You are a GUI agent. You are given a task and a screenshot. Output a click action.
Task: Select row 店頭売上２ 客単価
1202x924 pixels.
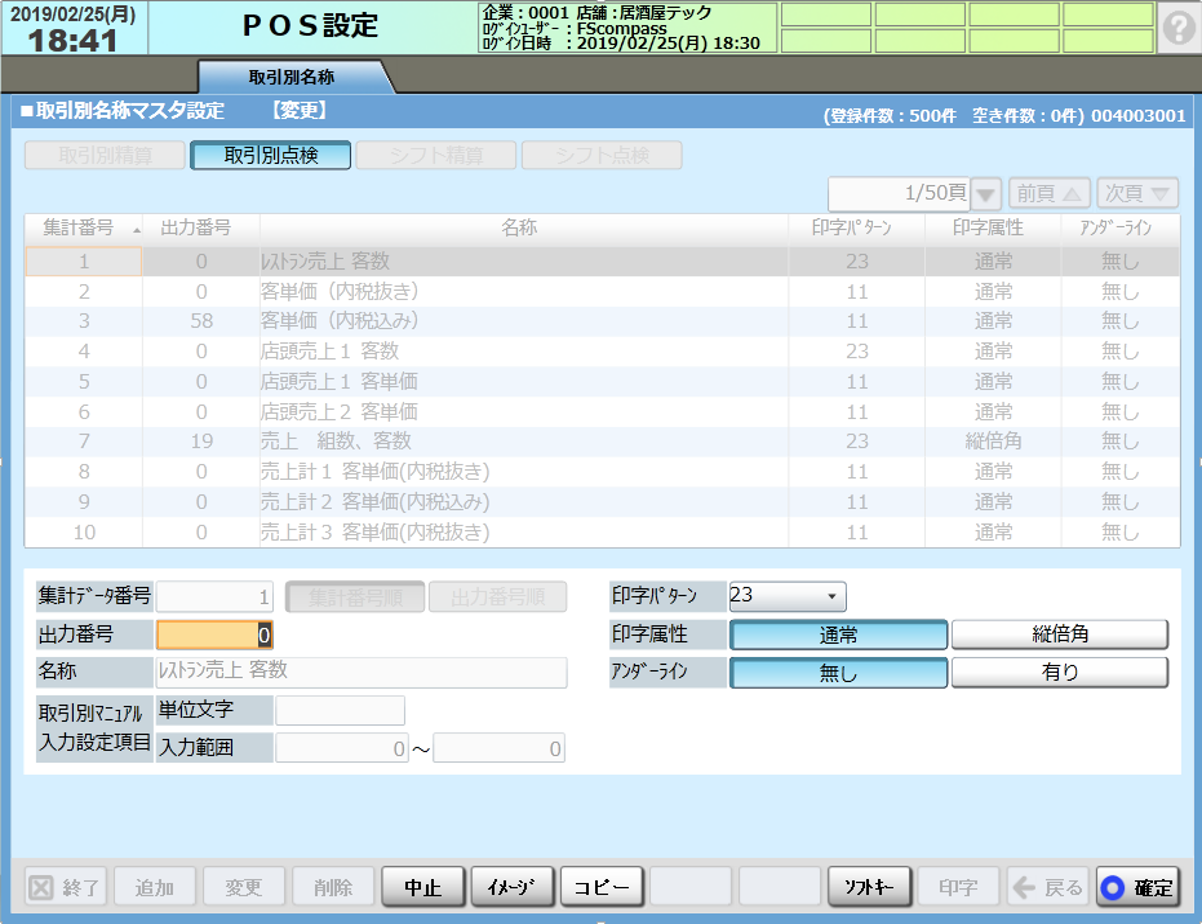coord(601,412)
